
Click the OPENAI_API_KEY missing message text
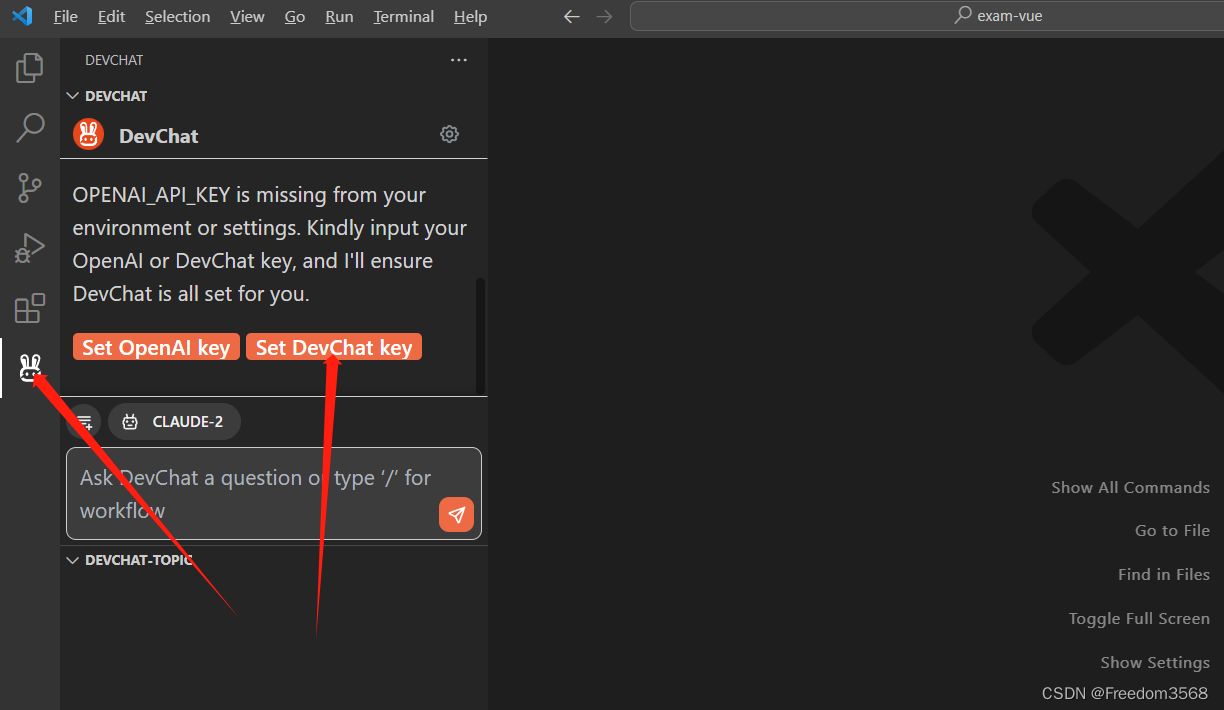click(270, 244)
